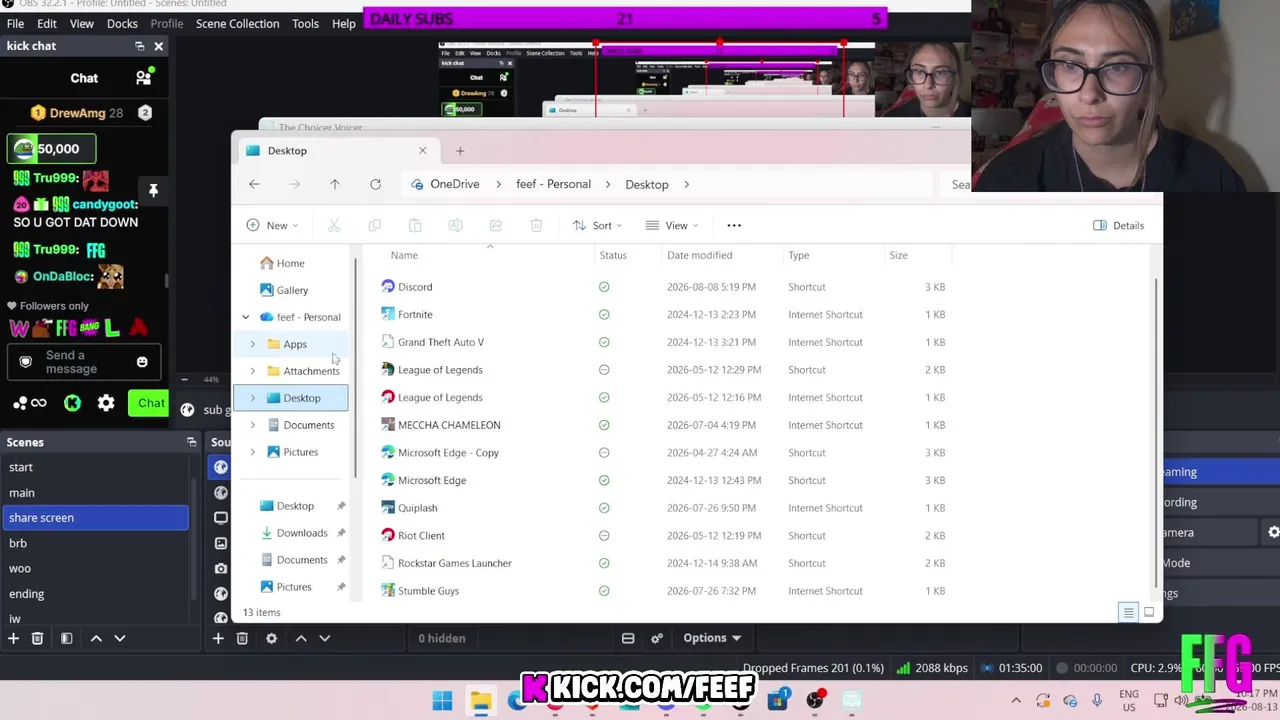Select the brb scene
The image size is (1280, 720).
(x=96, y=543)
